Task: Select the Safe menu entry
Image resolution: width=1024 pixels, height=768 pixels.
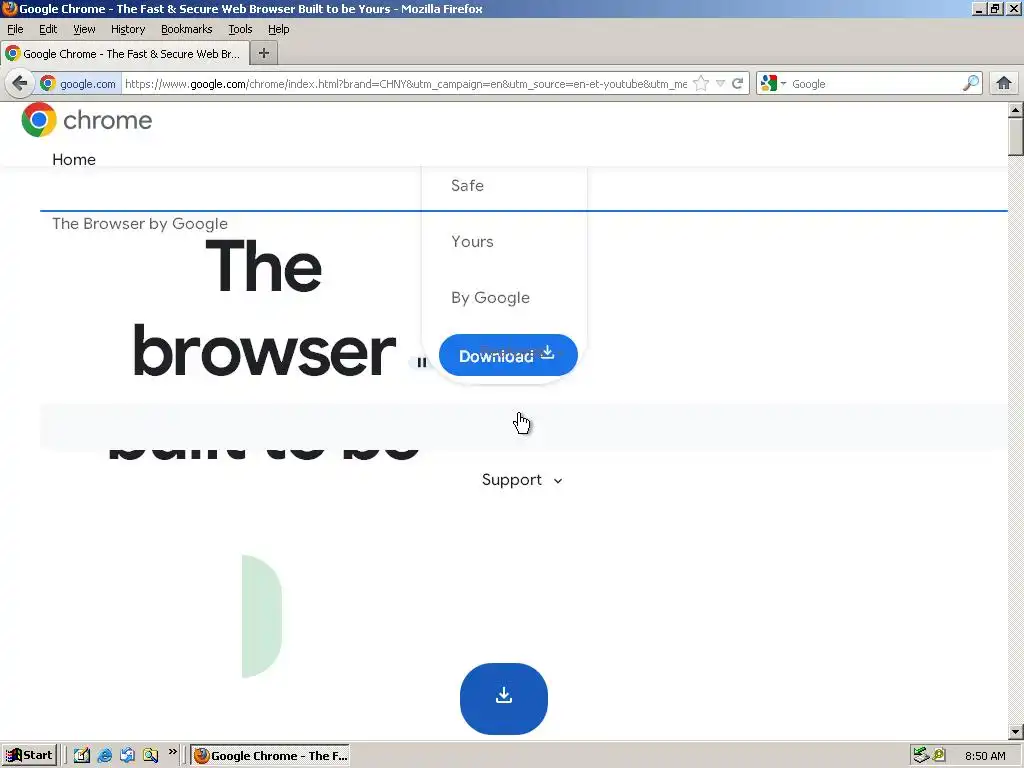Action: [468, 185]
